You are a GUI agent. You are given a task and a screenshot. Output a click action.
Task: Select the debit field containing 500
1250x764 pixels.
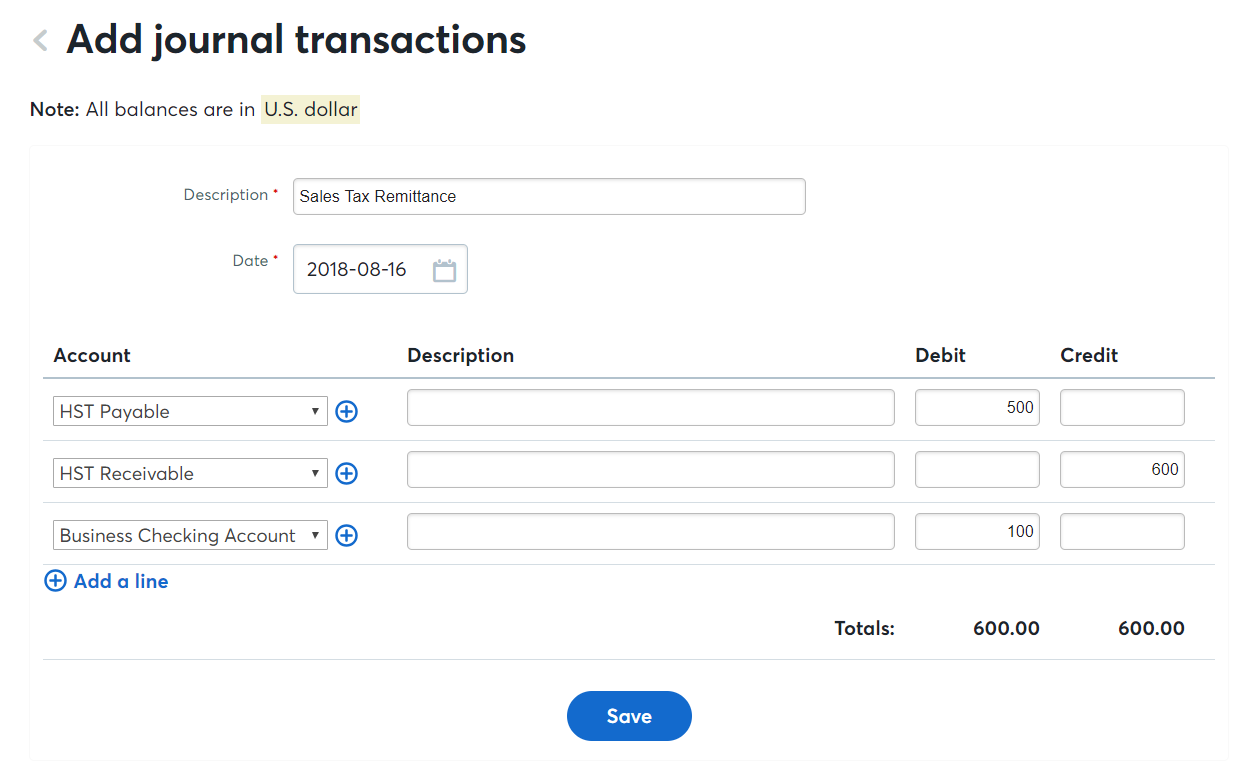(x=977, y=407)
